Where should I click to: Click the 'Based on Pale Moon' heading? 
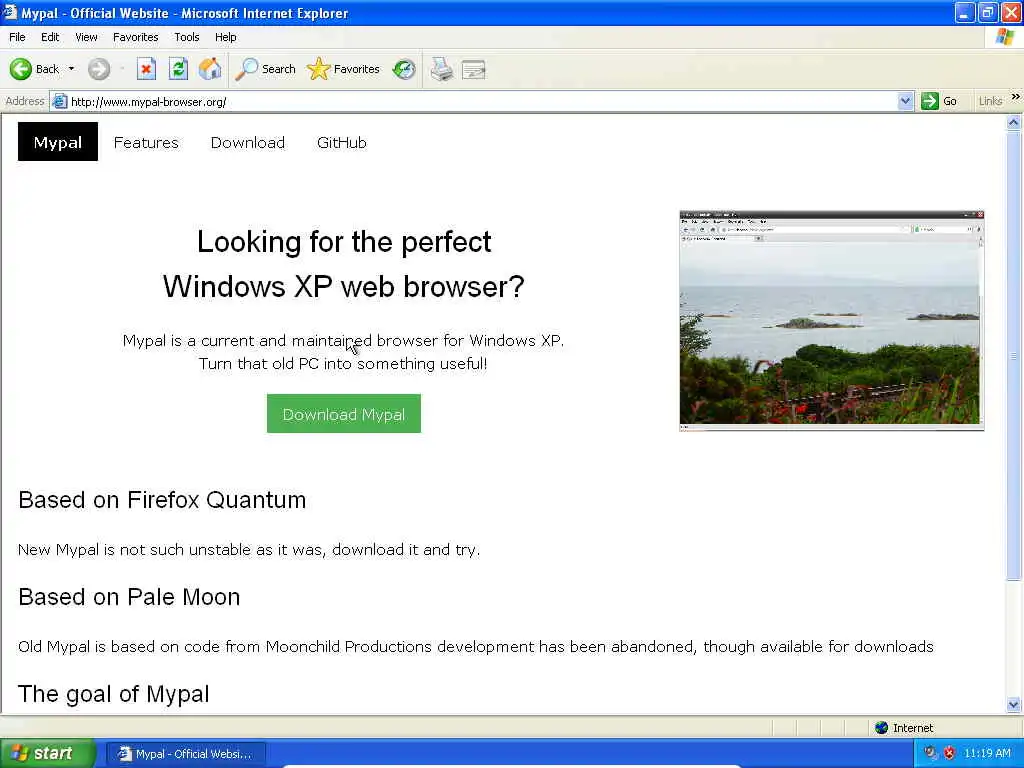[129, 597]
